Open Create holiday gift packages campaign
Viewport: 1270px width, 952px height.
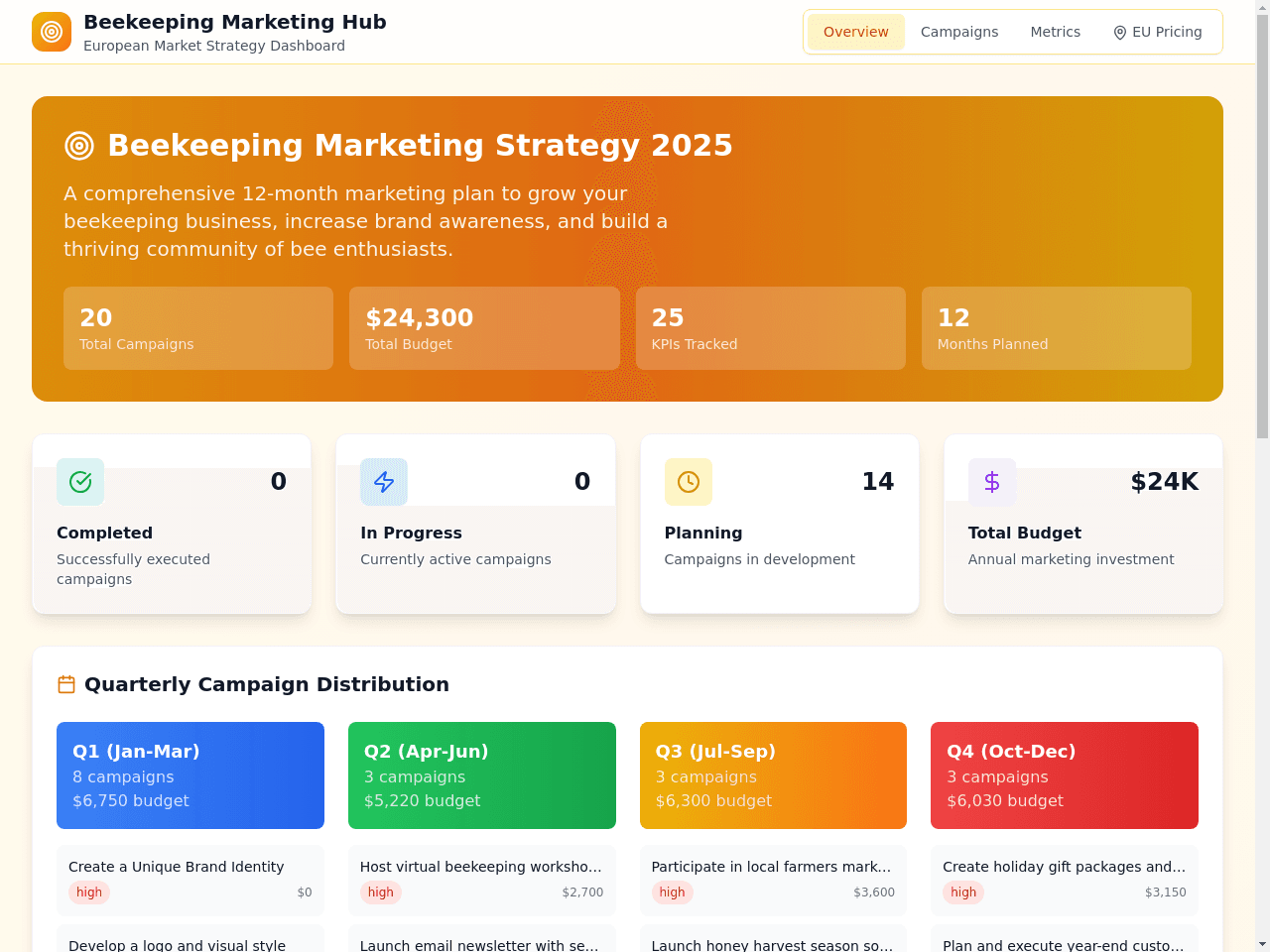[x=1065, y=881]
